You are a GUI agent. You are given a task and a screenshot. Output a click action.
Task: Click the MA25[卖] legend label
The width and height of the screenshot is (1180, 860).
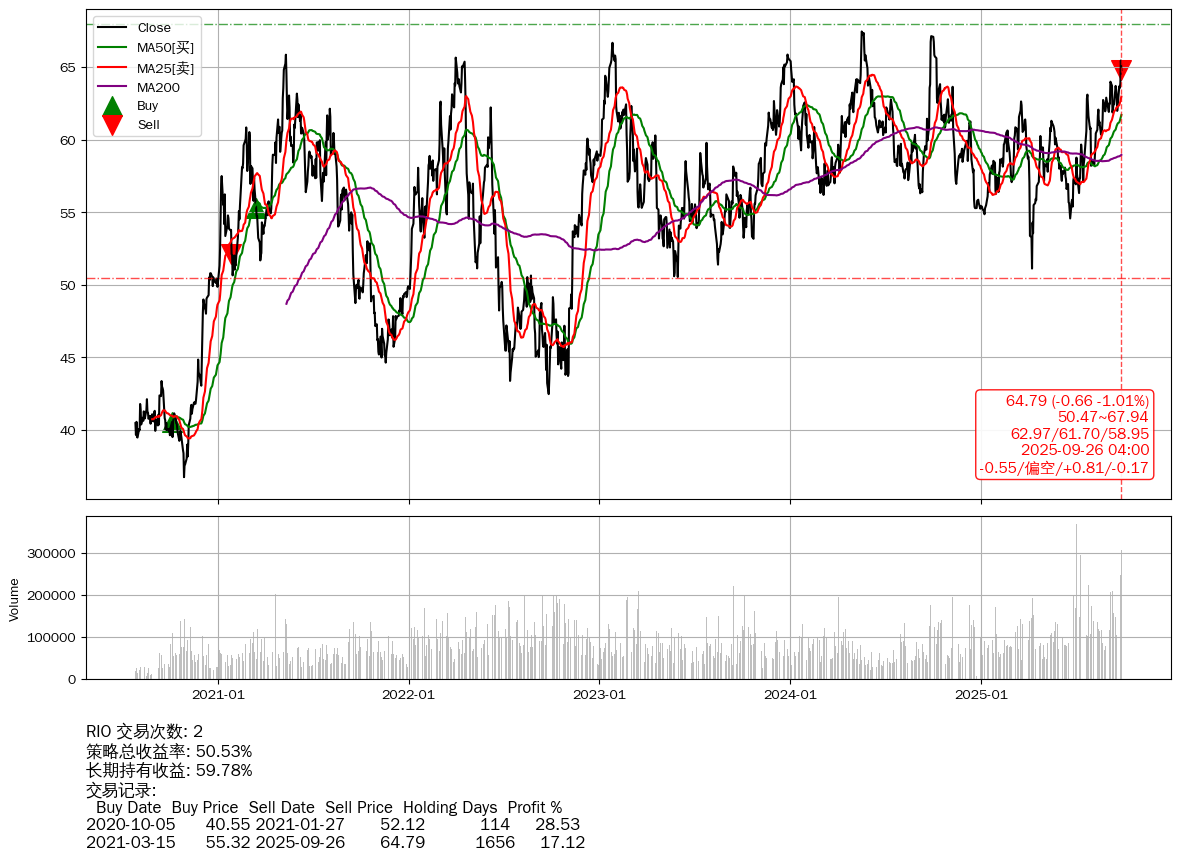click(x=165, y=68)
